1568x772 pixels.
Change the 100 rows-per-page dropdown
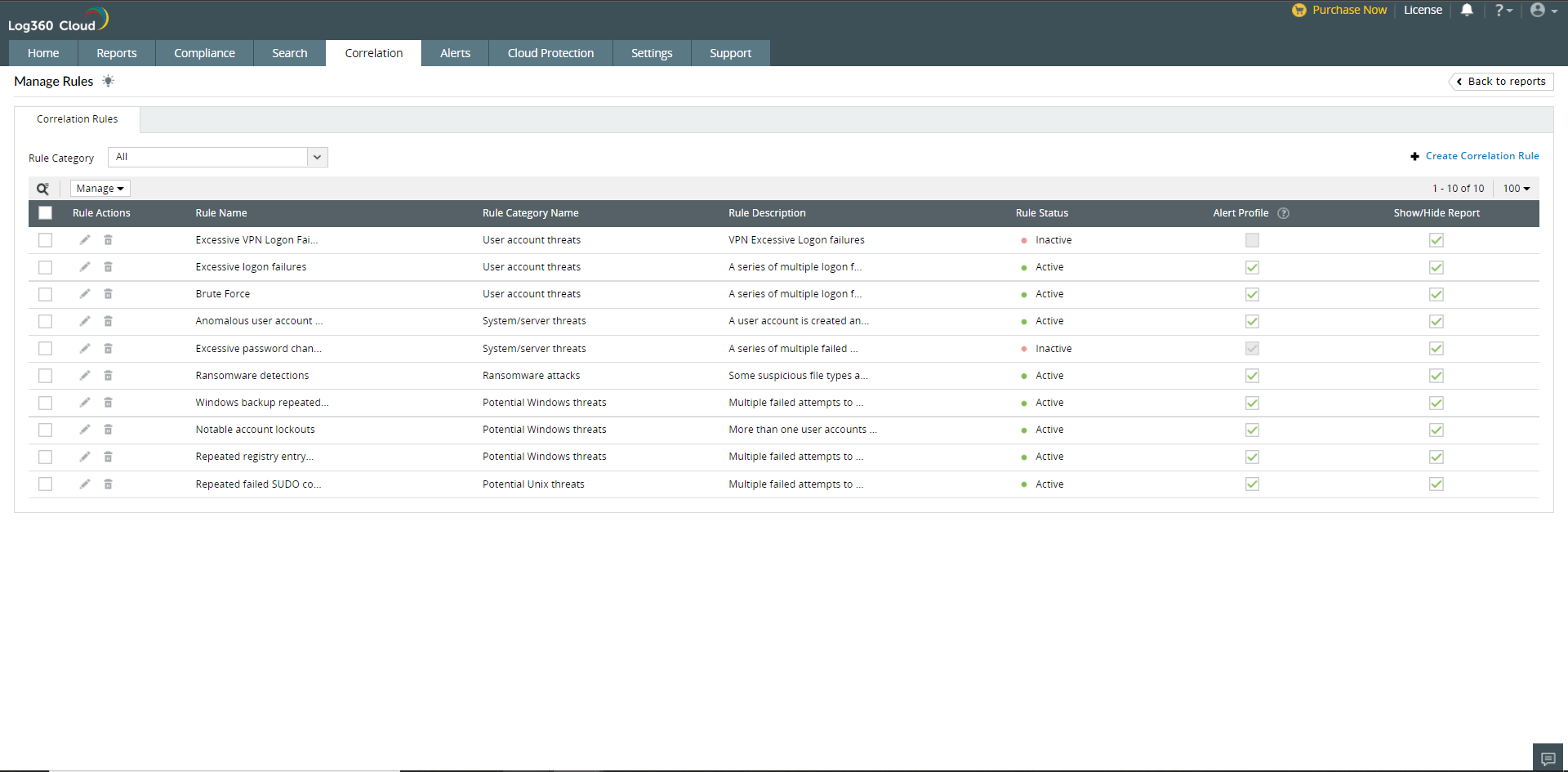pos(1517,189)
